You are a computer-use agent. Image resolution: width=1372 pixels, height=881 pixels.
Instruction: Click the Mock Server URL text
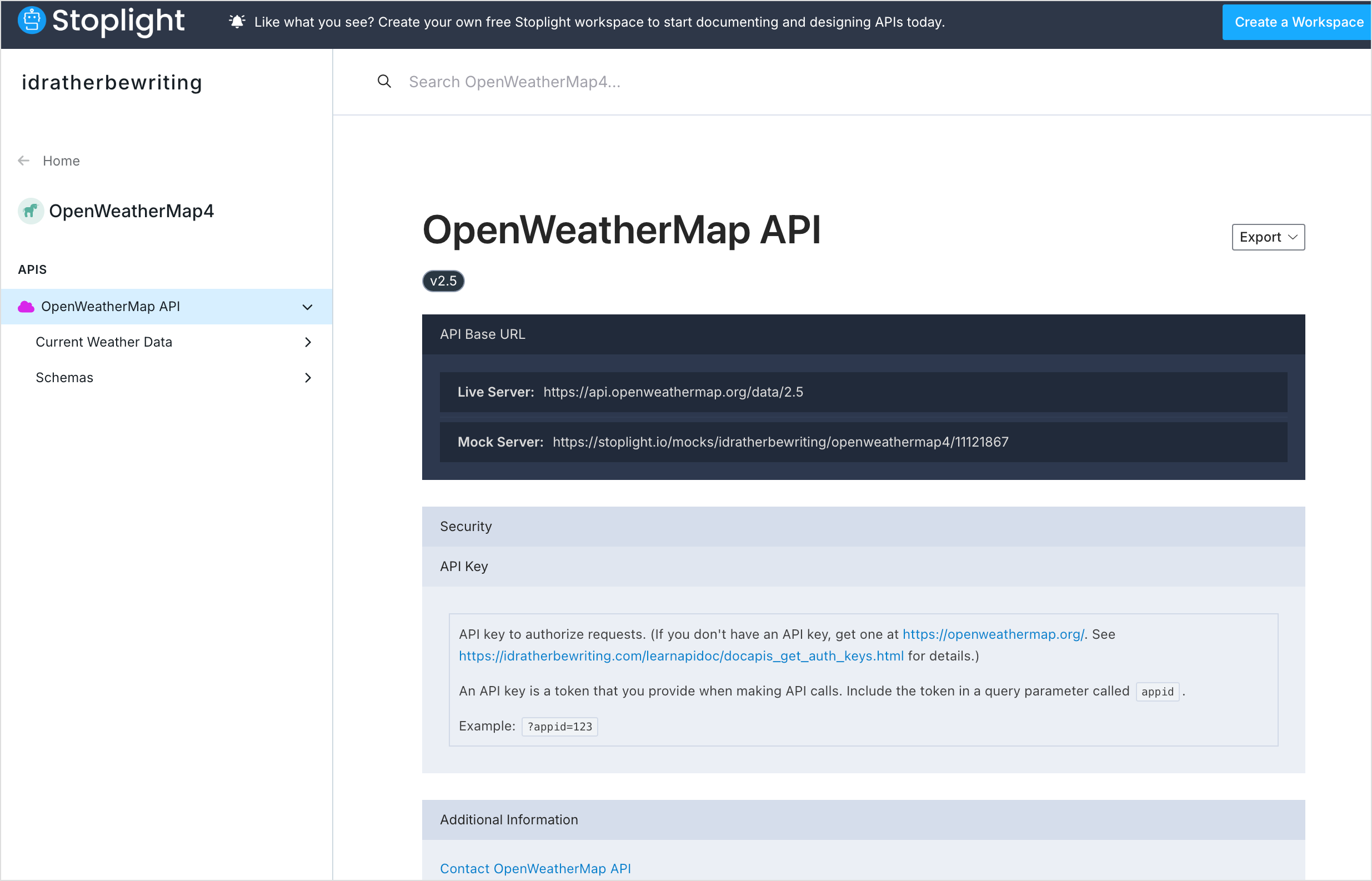780,442
